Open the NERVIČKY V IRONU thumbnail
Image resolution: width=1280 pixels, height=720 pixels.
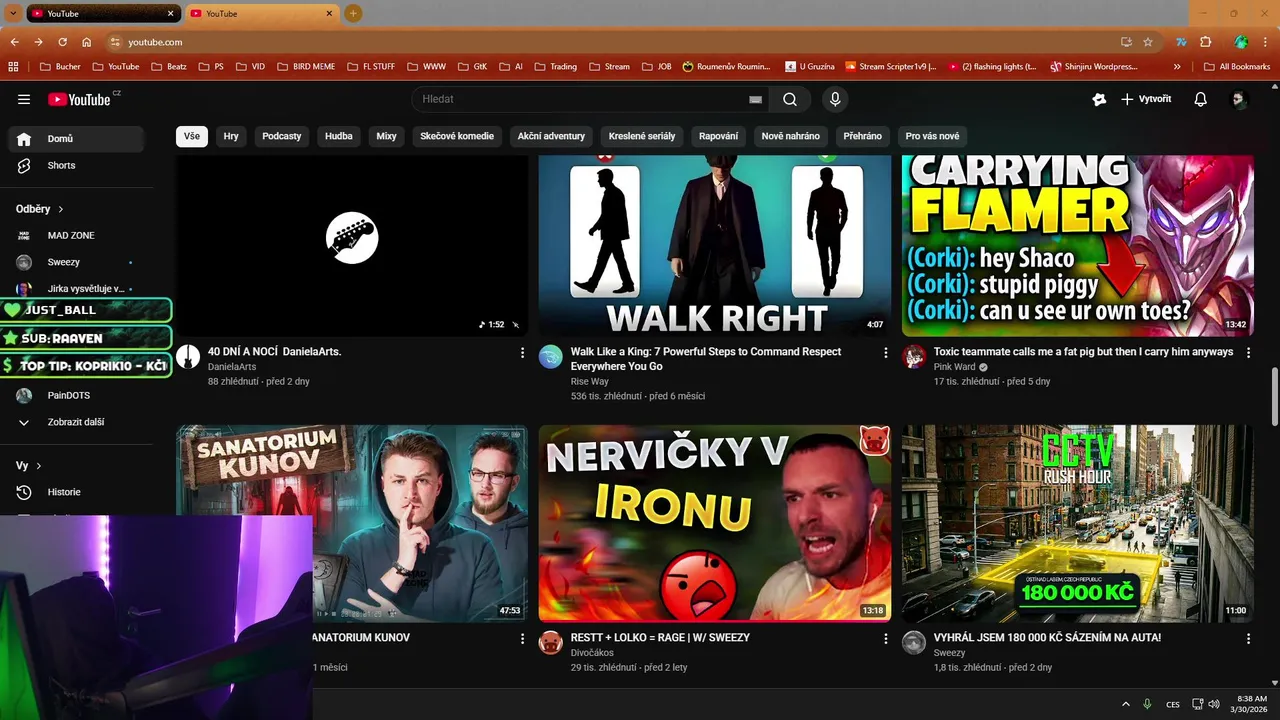pyautogui.click(x=715, y=523)
